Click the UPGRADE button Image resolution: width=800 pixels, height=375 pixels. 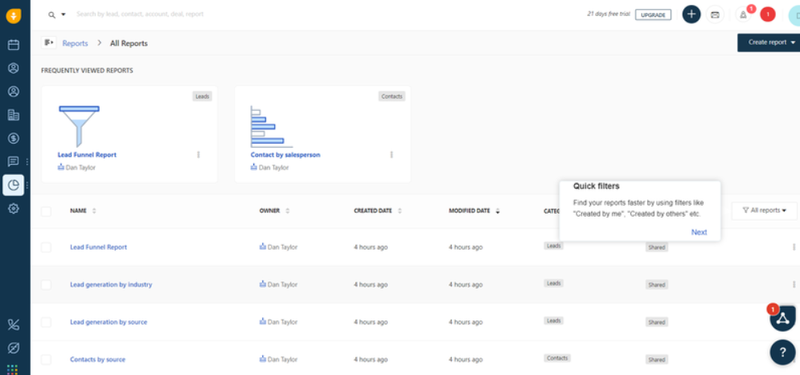[x=653, y=15]
